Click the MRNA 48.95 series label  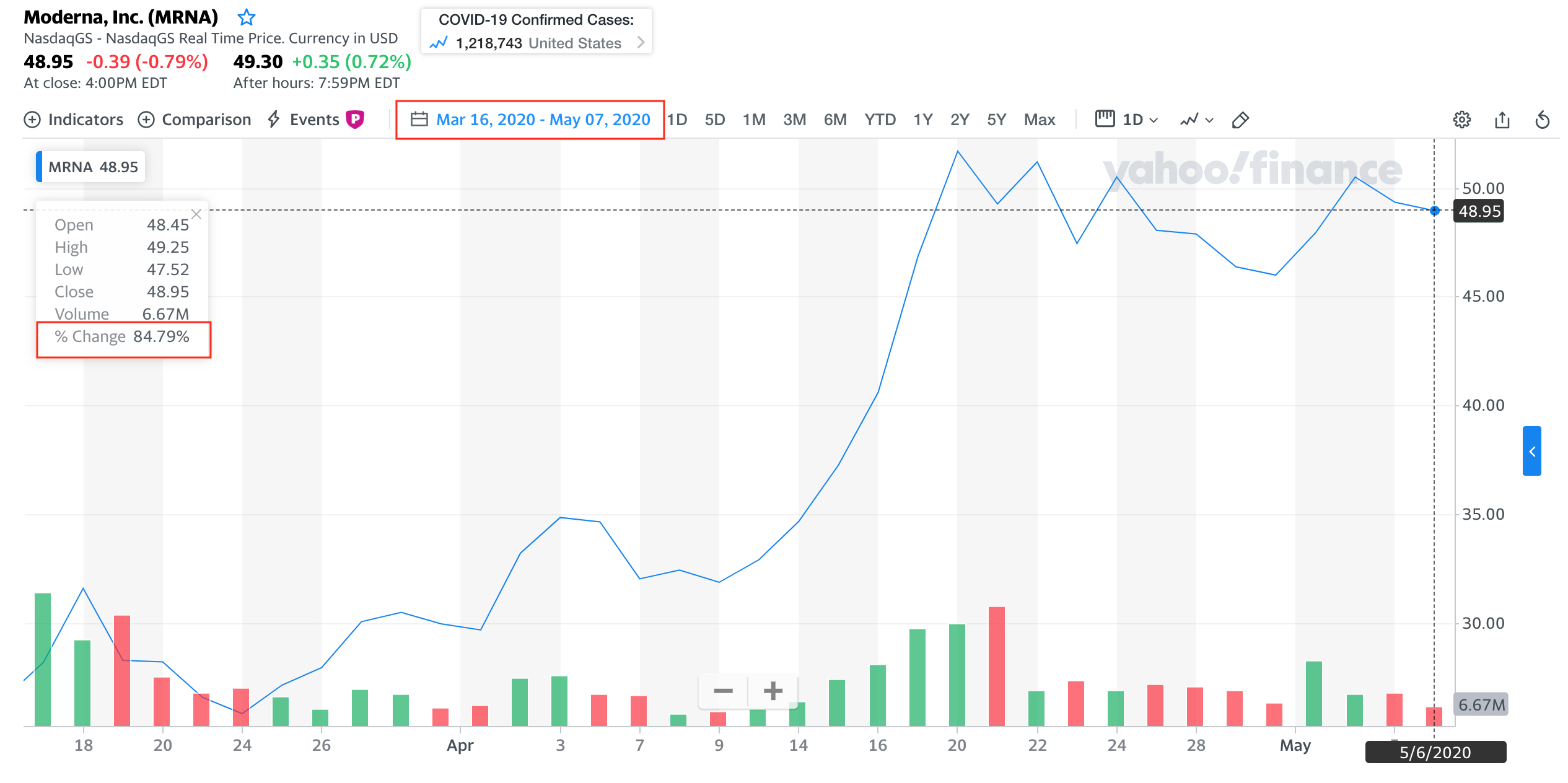[x=90, y=167]
